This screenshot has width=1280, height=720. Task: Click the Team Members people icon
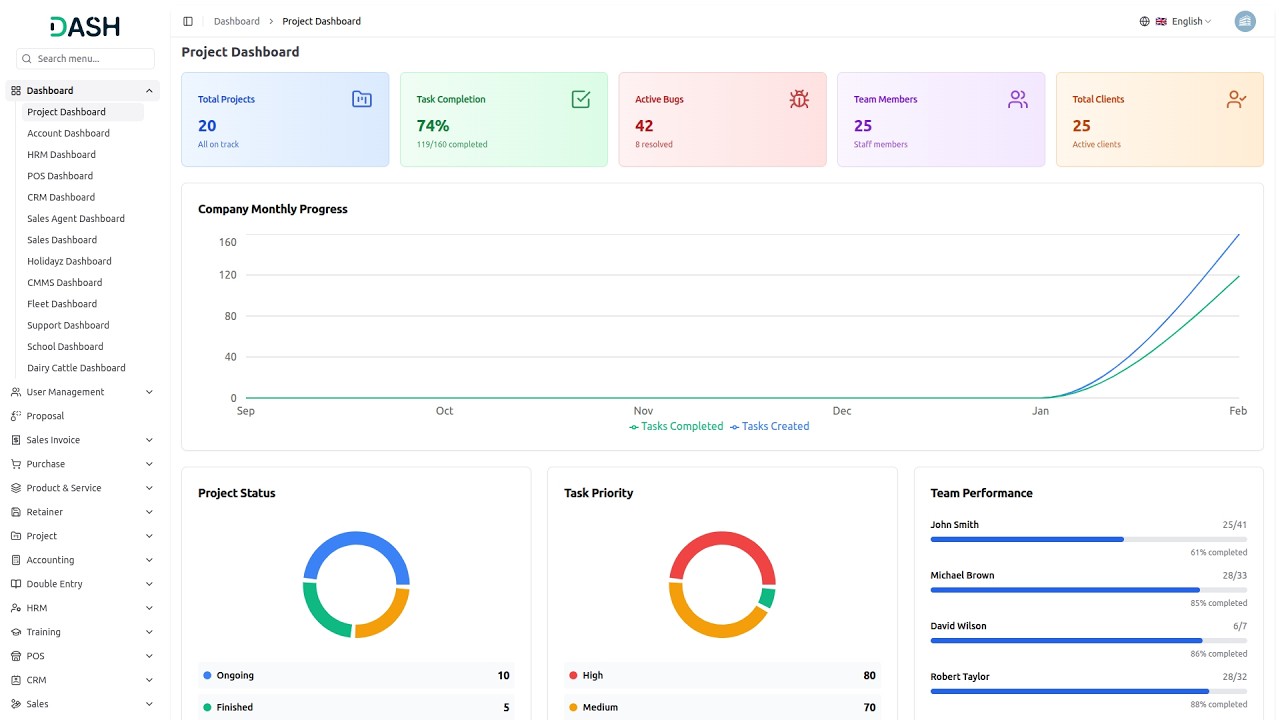point(1018,99)
